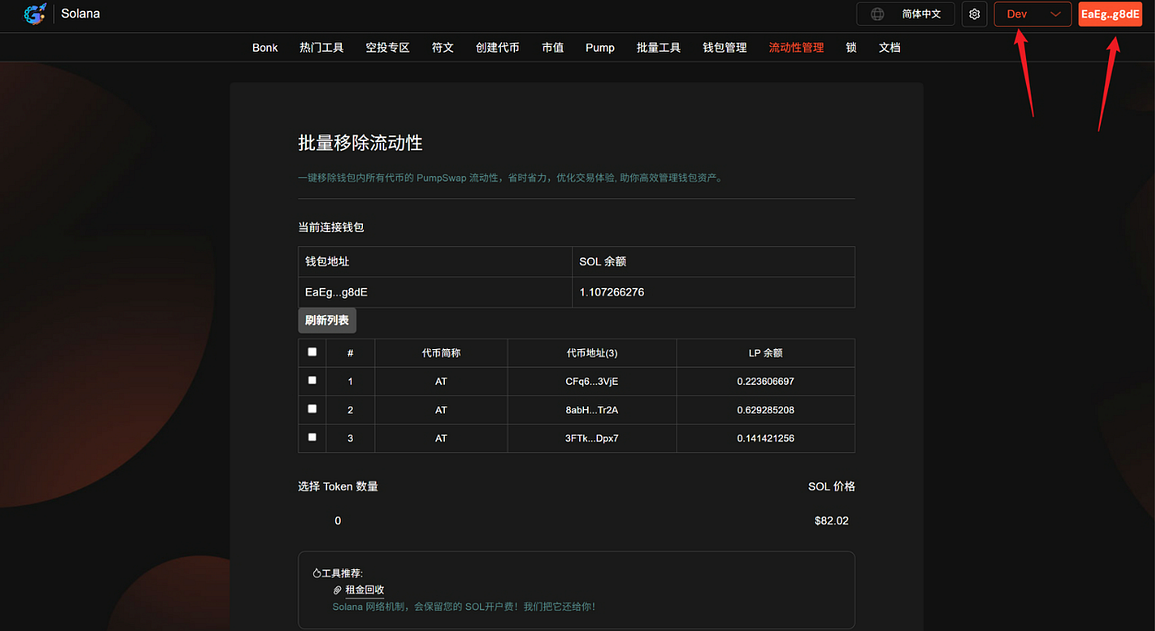Open the 简体中文 language selector
Screen dimensions: 1155x631
point(905,14)
